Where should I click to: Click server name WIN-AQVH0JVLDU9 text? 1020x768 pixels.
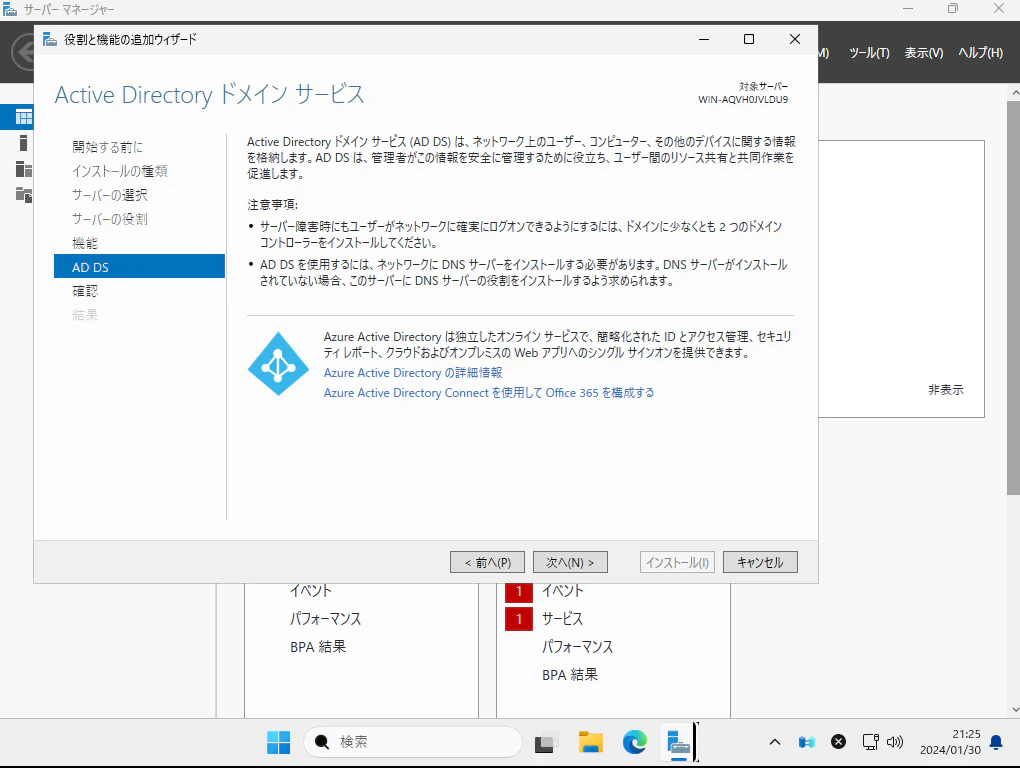(743, 99)
